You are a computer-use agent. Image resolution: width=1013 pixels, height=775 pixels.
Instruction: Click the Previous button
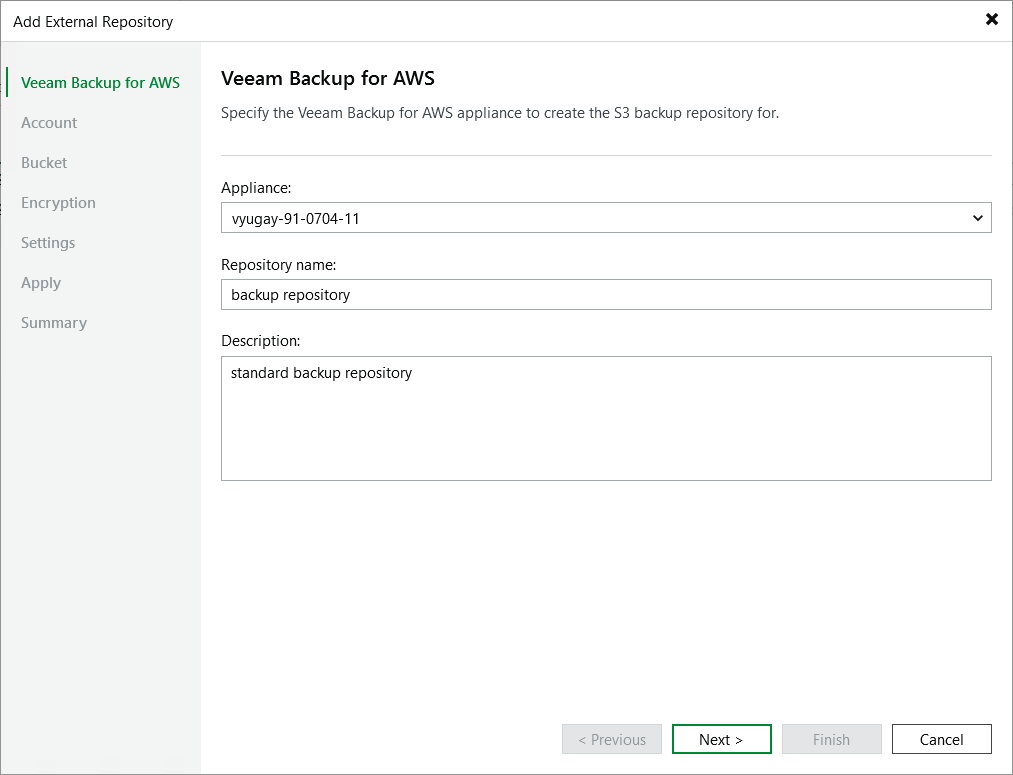[x=611, y=739]
